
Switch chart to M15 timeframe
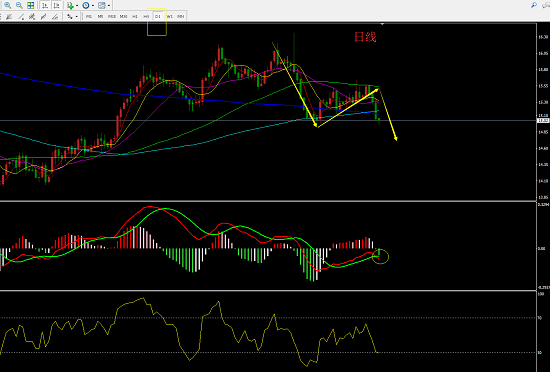pos(112,16)
